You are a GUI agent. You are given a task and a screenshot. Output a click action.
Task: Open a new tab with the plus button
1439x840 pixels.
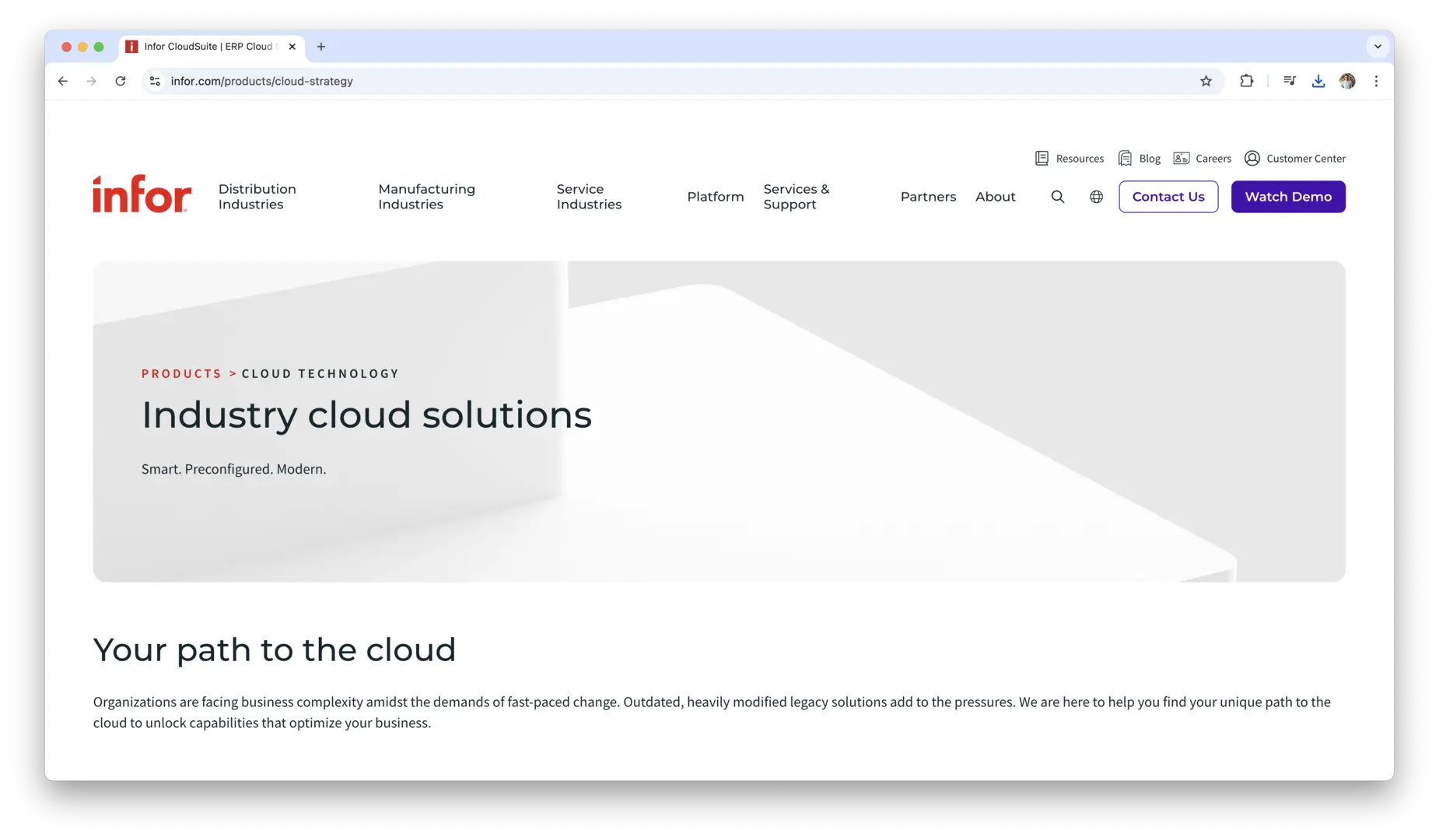321,47
